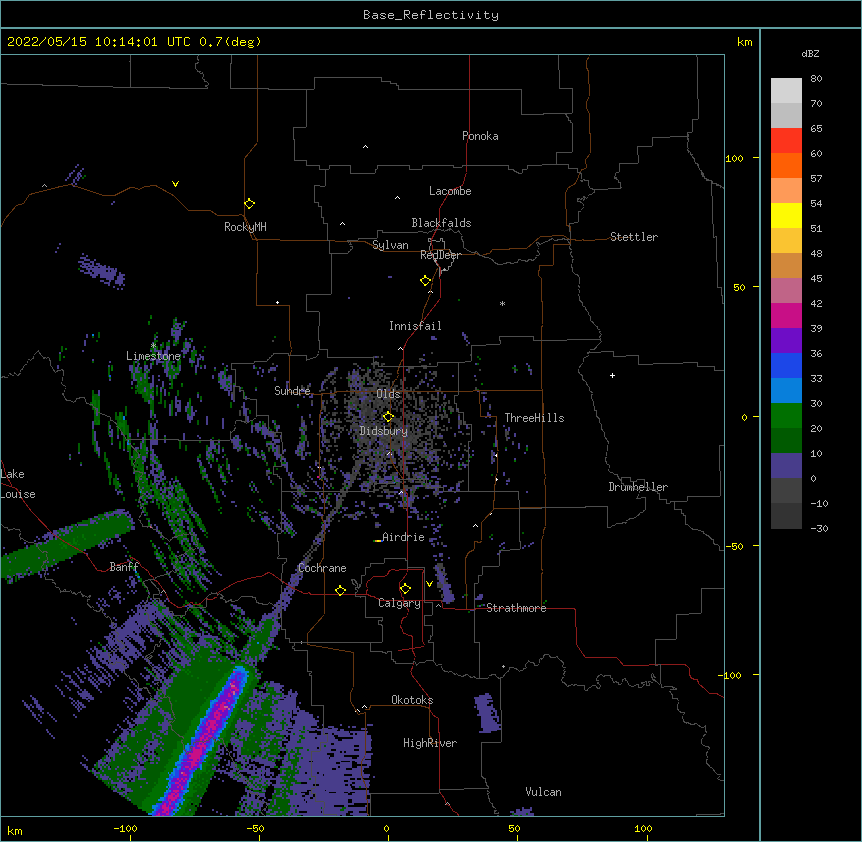Click the 57 dBZ orange legend swatch

tap(786, 166)
